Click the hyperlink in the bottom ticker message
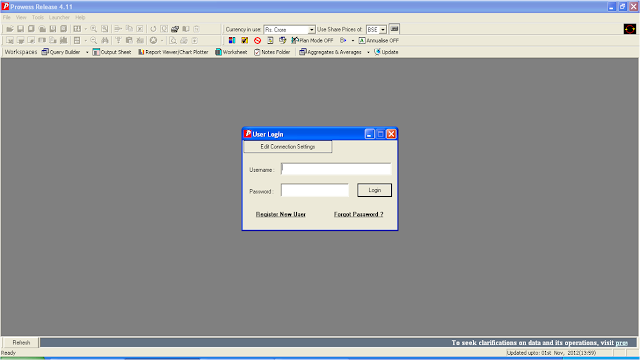This screenshot has width=640, height=360. point(621,343)
